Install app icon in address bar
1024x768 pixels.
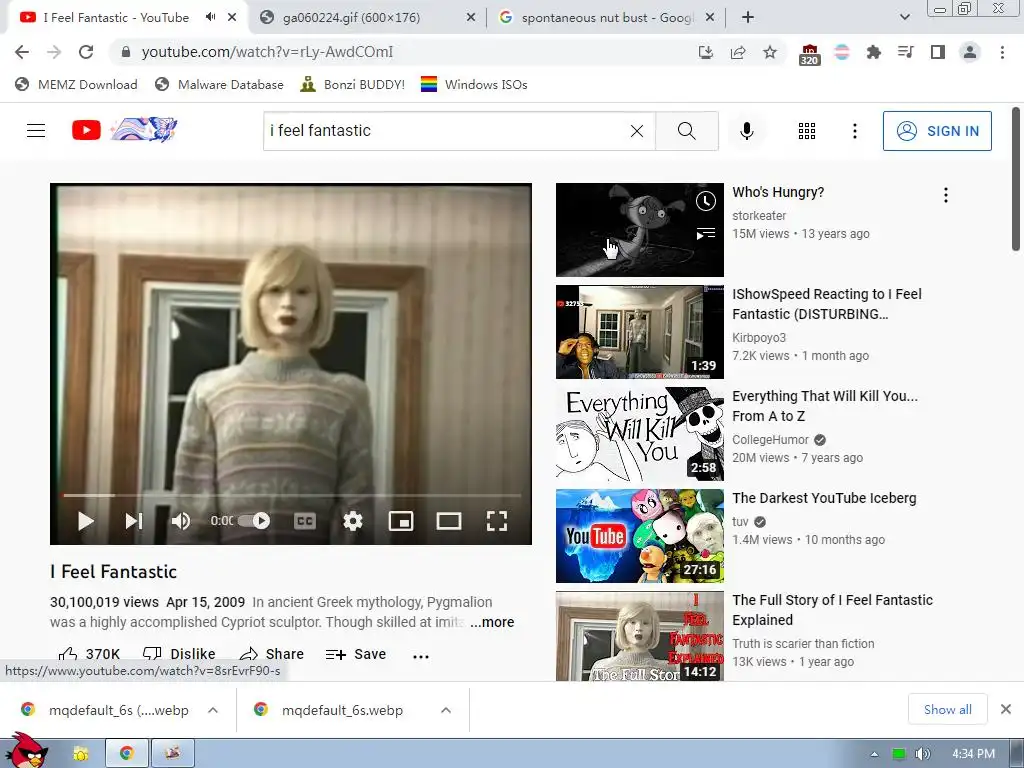(706, 52)
